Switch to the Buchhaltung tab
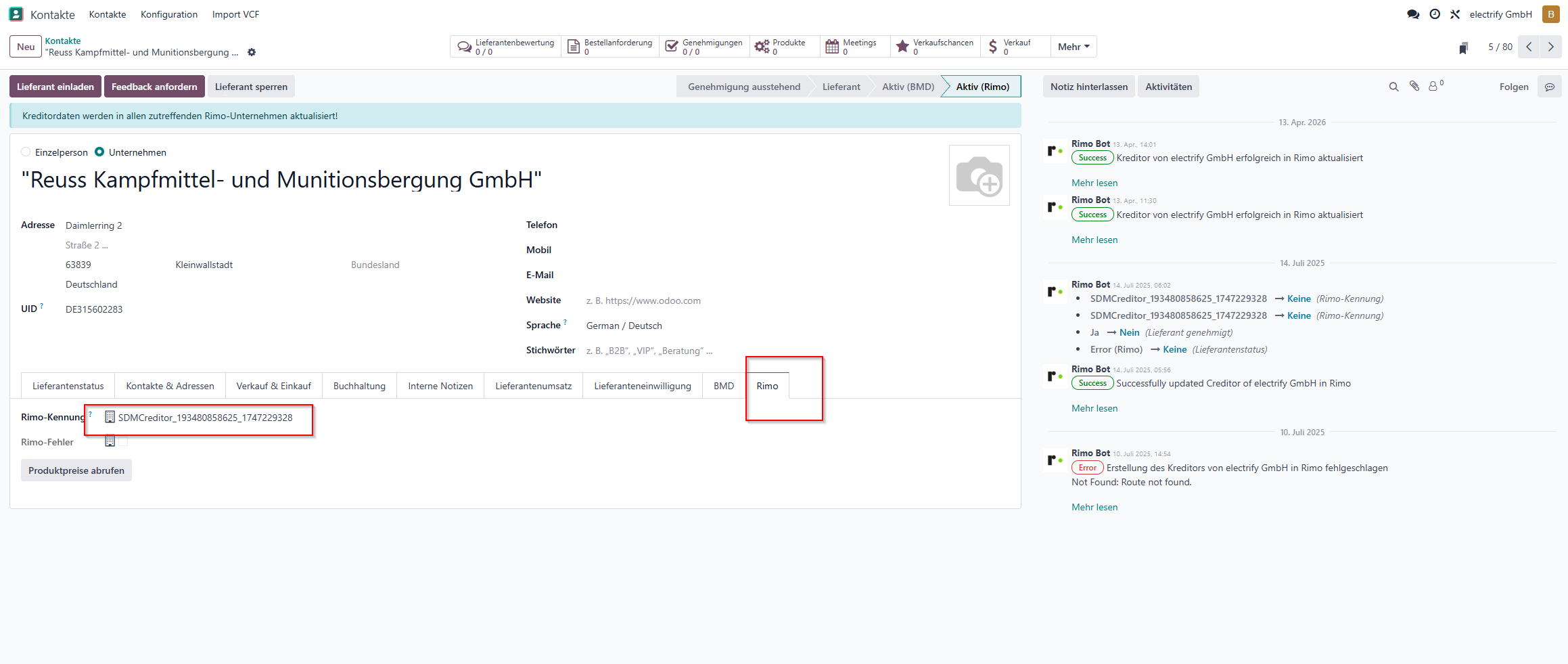 point(359,386)
